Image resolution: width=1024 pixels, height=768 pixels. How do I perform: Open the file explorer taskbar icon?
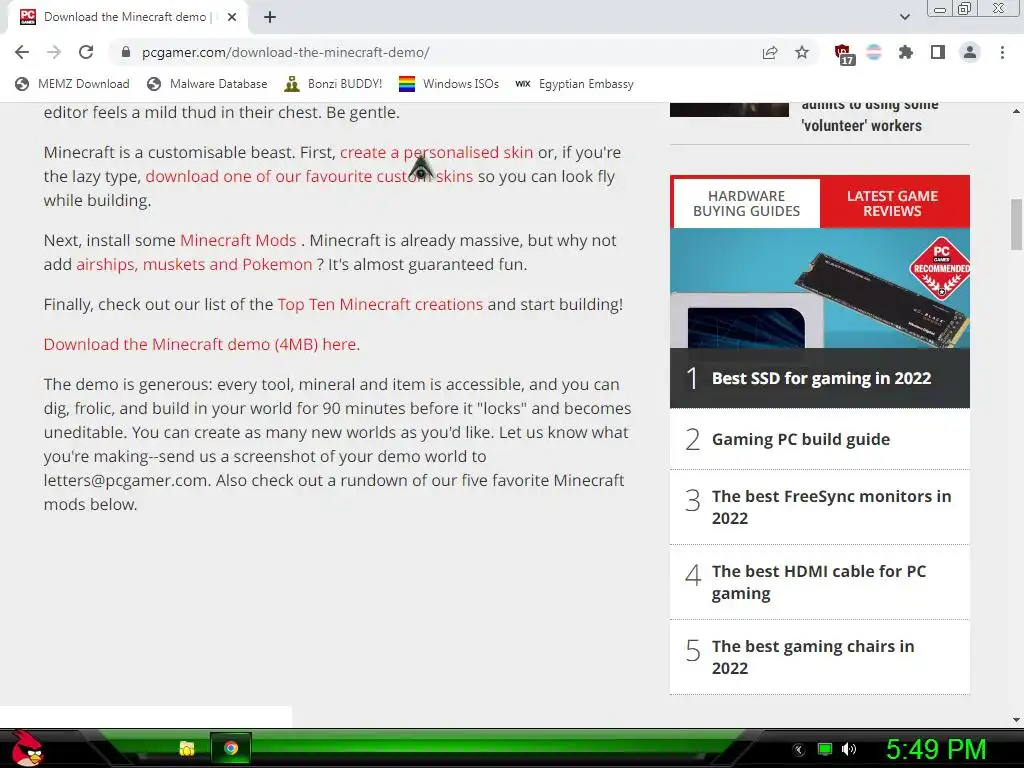(x=187, y=748)
